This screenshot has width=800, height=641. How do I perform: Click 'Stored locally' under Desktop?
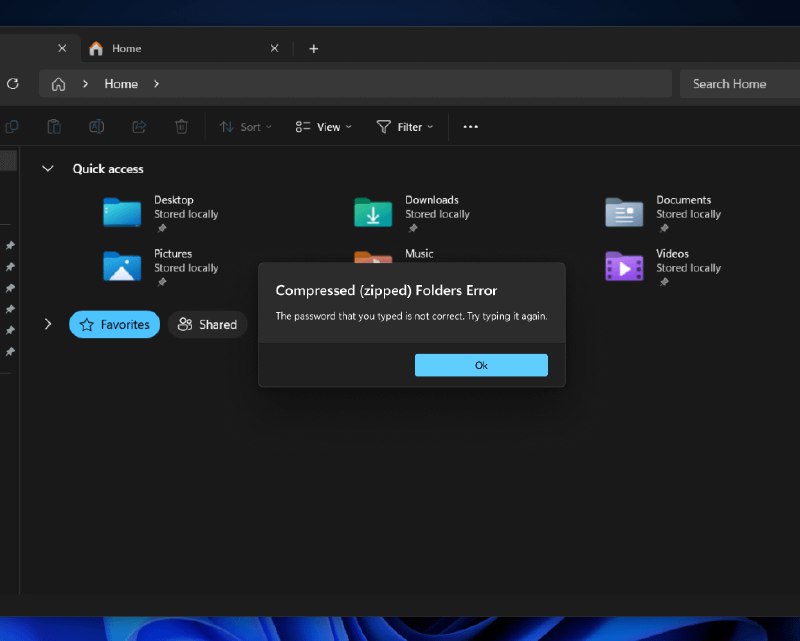coord(186,214)
